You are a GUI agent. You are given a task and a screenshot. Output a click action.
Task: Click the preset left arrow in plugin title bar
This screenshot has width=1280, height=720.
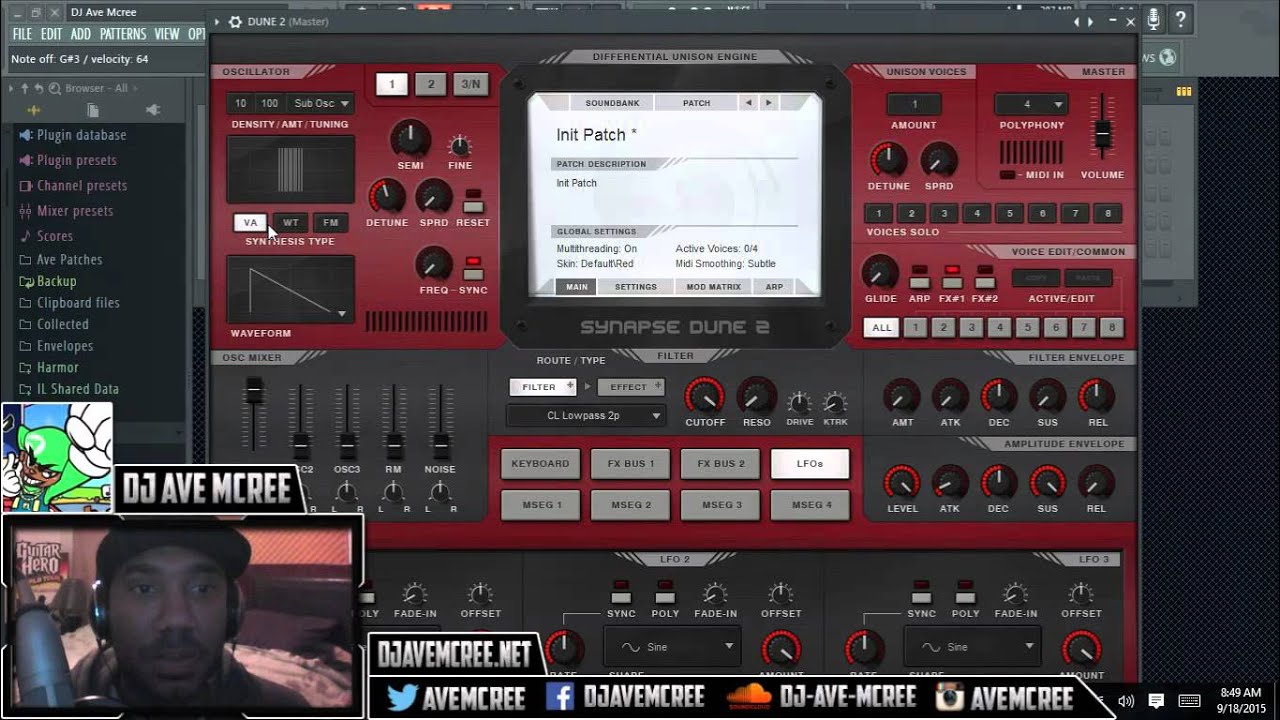click(x=1075, y=20)
